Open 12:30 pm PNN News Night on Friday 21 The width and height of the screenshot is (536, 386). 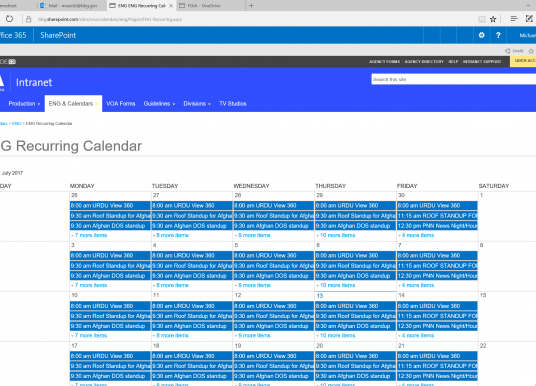coord(437,376)
